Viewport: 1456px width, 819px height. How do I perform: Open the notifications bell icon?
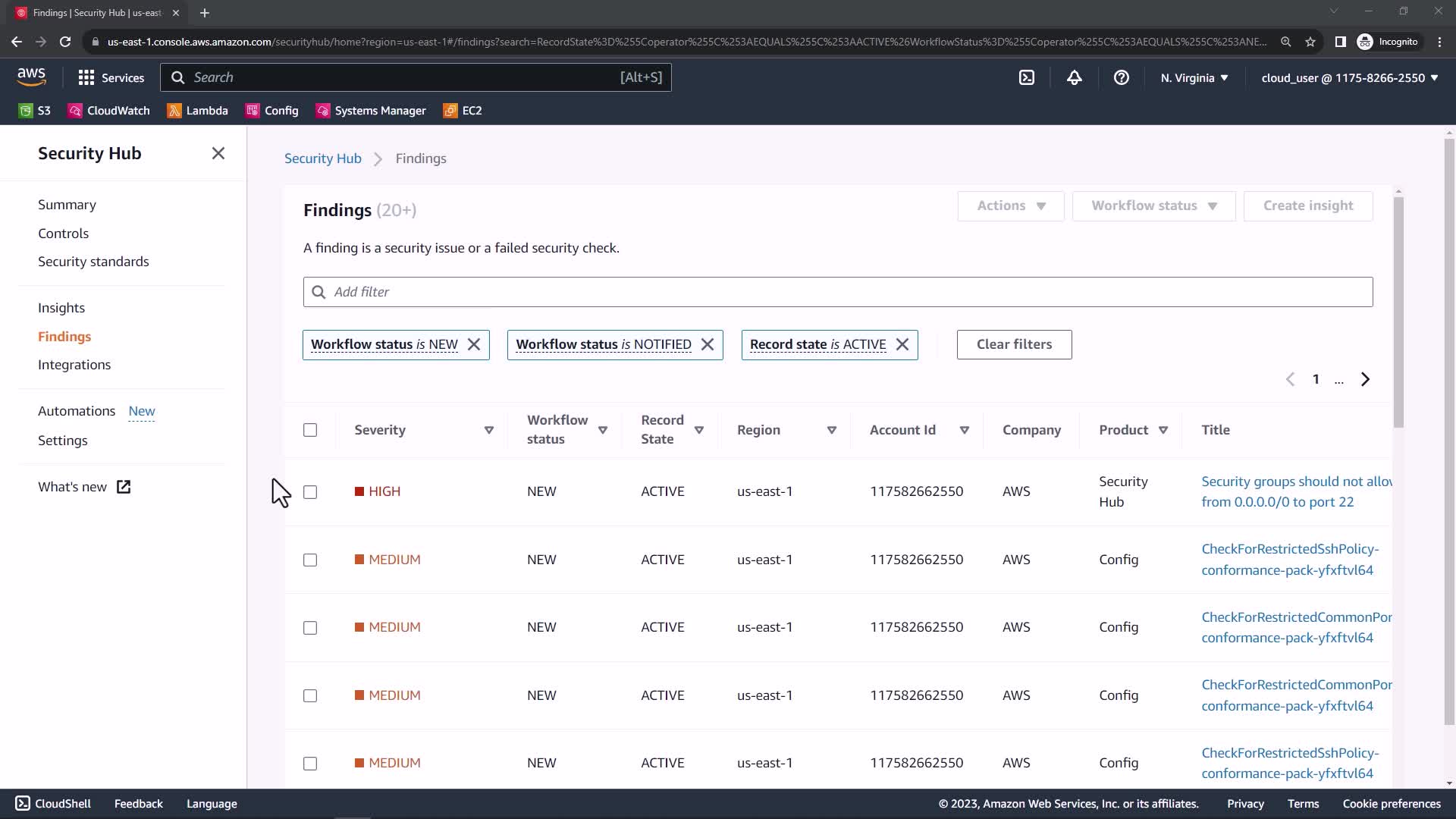point(1074,77)
